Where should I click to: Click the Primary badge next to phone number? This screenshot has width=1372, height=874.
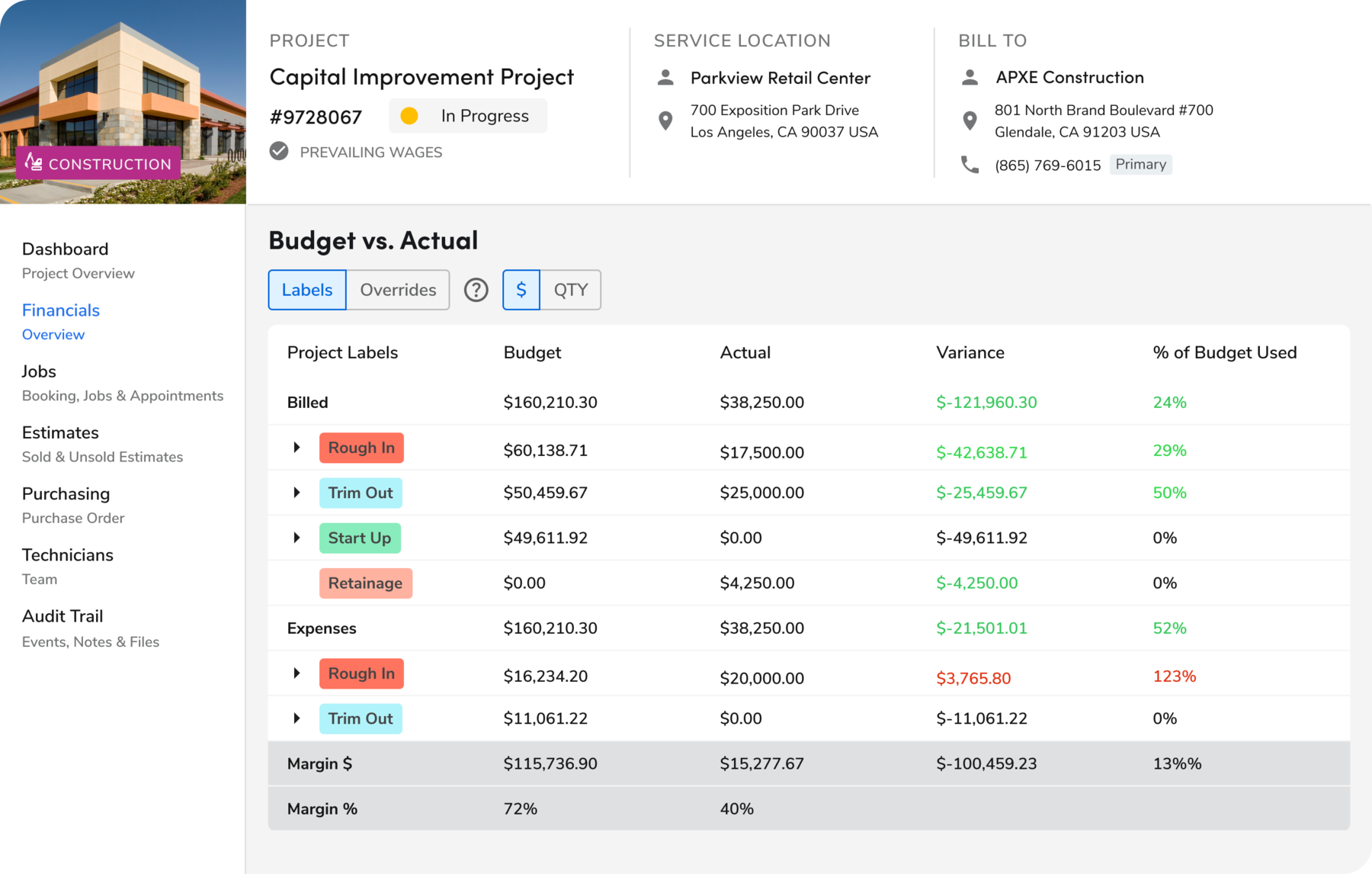click(1140, 164)
